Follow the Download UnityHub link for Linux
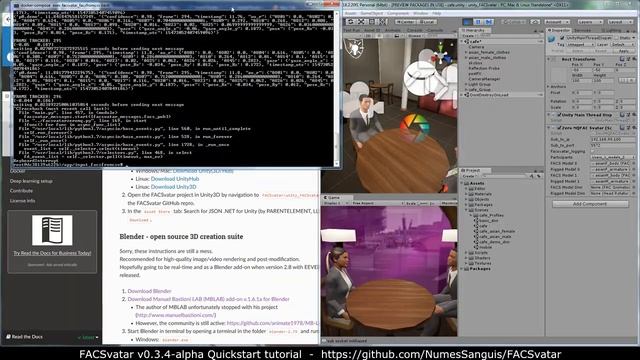This screenshot has width=640, height=360. 175,179
